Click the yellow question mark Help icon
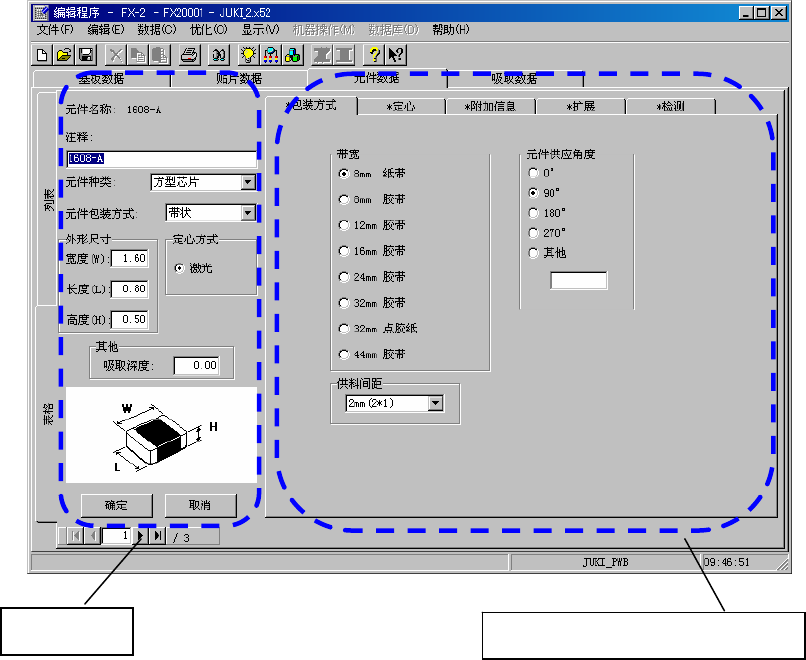This screenshot has width=806, height=660. pos(374,55)
